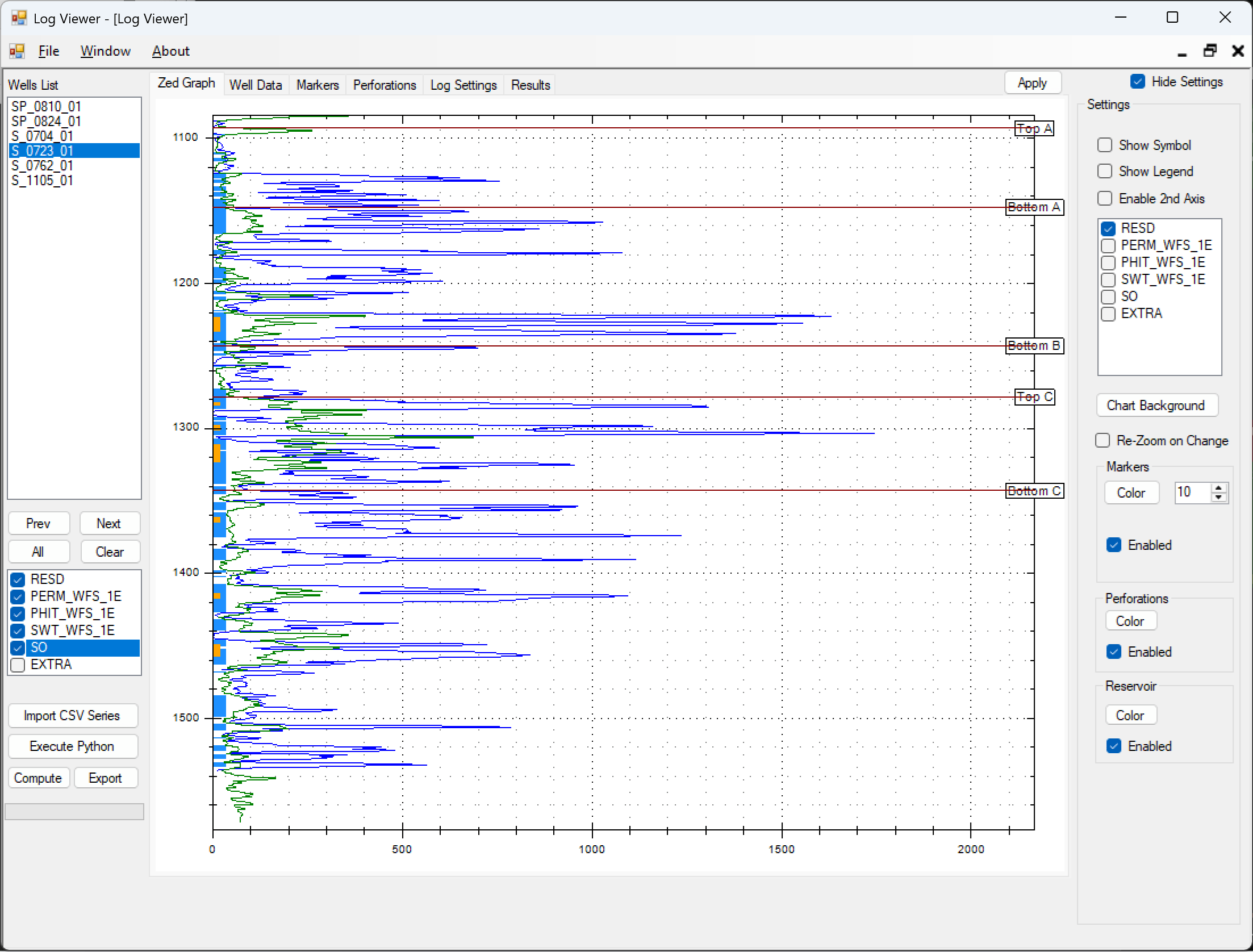
Task: Select well SP_0810_01 in Wells List
Action: coord(74,106)
